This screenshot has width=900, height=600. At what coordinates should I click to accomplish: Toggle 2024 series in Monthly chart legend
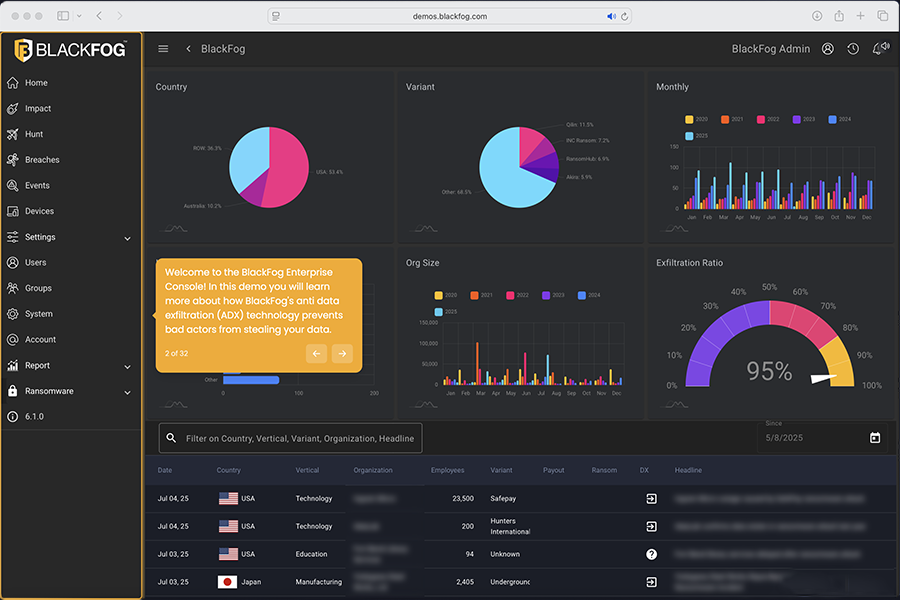[840, 119]
